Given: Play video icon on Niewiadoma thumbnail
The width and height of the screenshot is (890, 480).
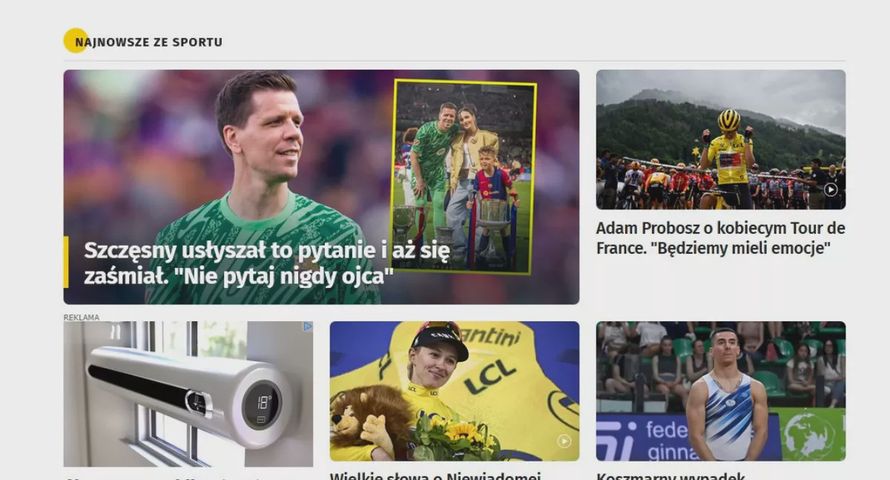Looking at the screenshot, I should click(x=564, y=441).
